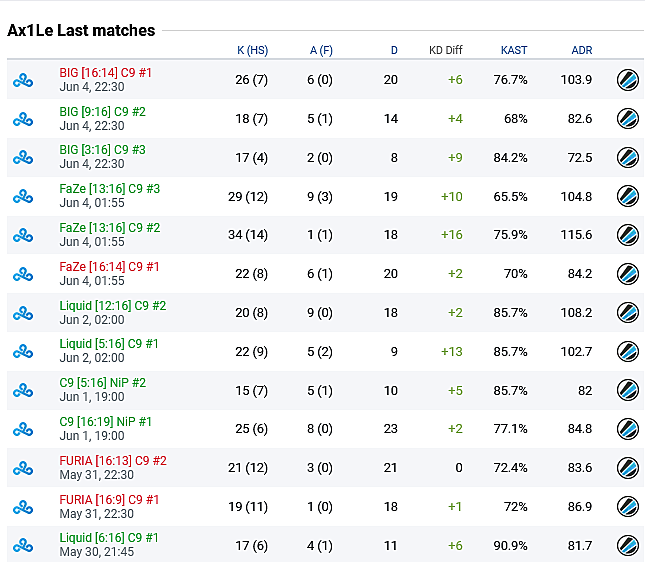Click the striped event icon in the FaZe [13:16] C9 #2 row

click(x=627, y=235)
